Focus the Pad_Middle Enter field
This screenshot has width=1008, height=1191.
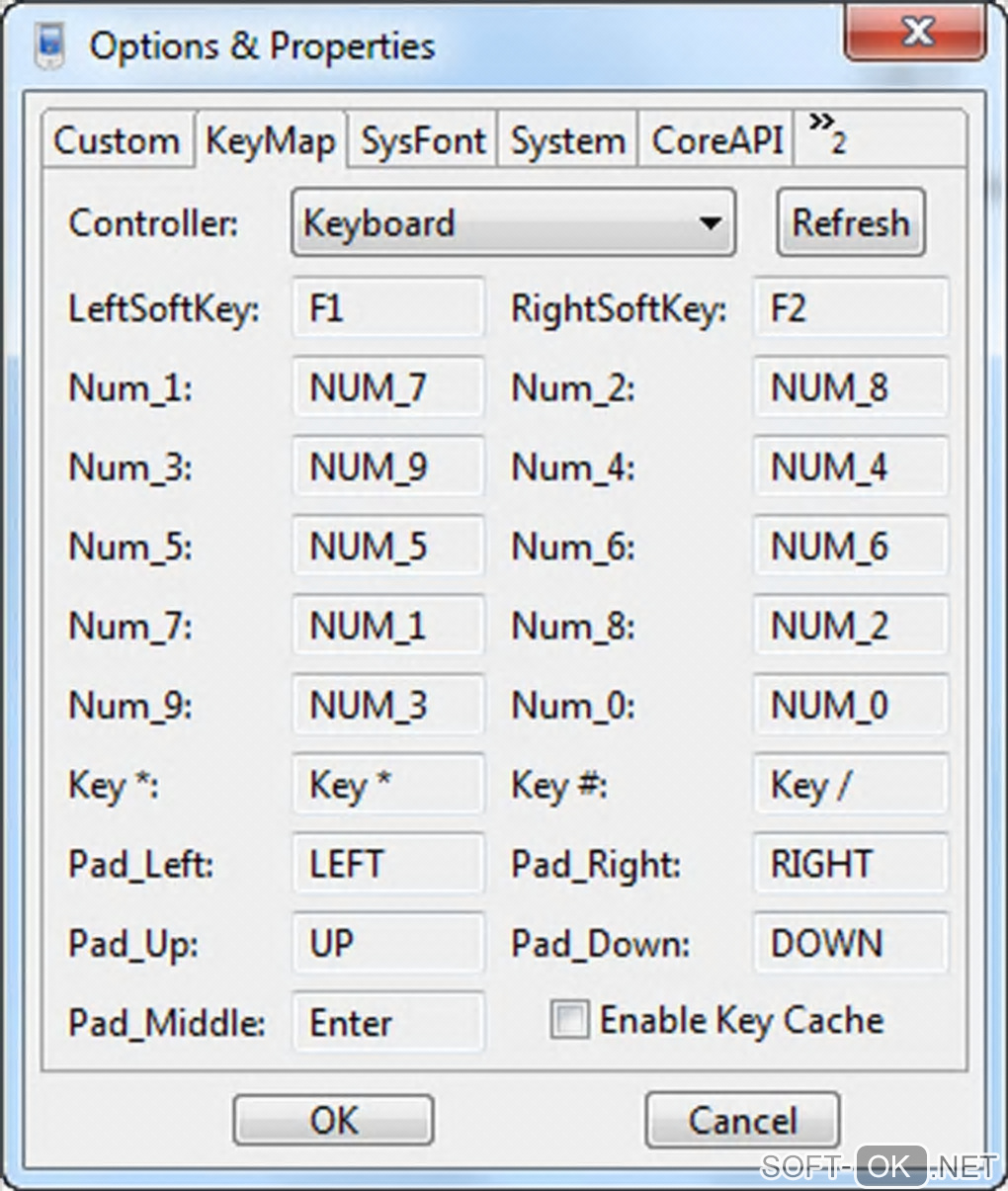(x=388, y=1022)
